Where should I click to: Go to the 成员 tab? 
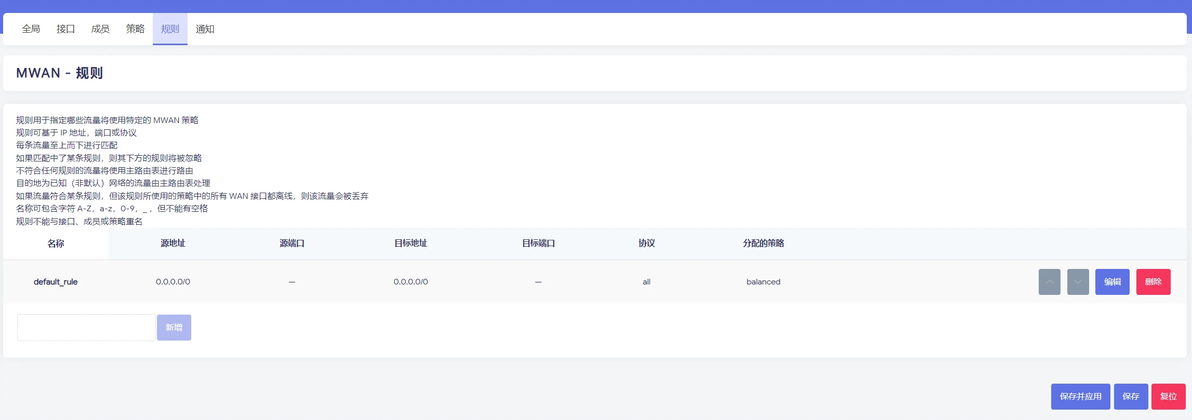[x=100, y=29]
